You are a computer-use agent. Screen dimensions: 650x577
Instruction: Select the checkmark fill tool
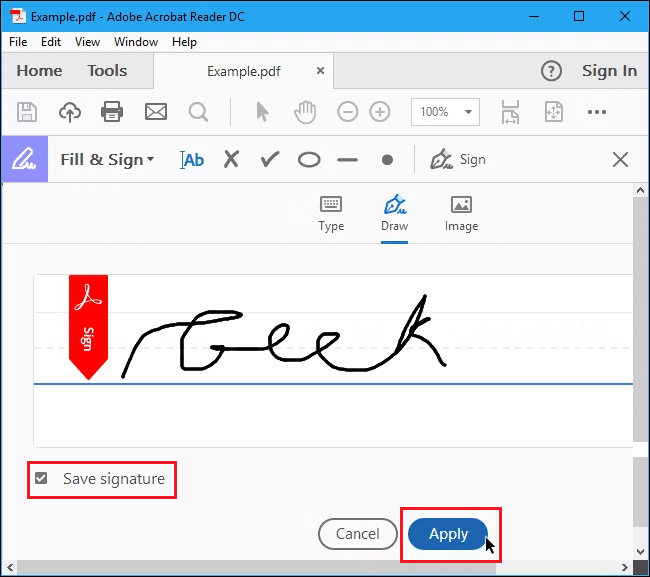269,160
